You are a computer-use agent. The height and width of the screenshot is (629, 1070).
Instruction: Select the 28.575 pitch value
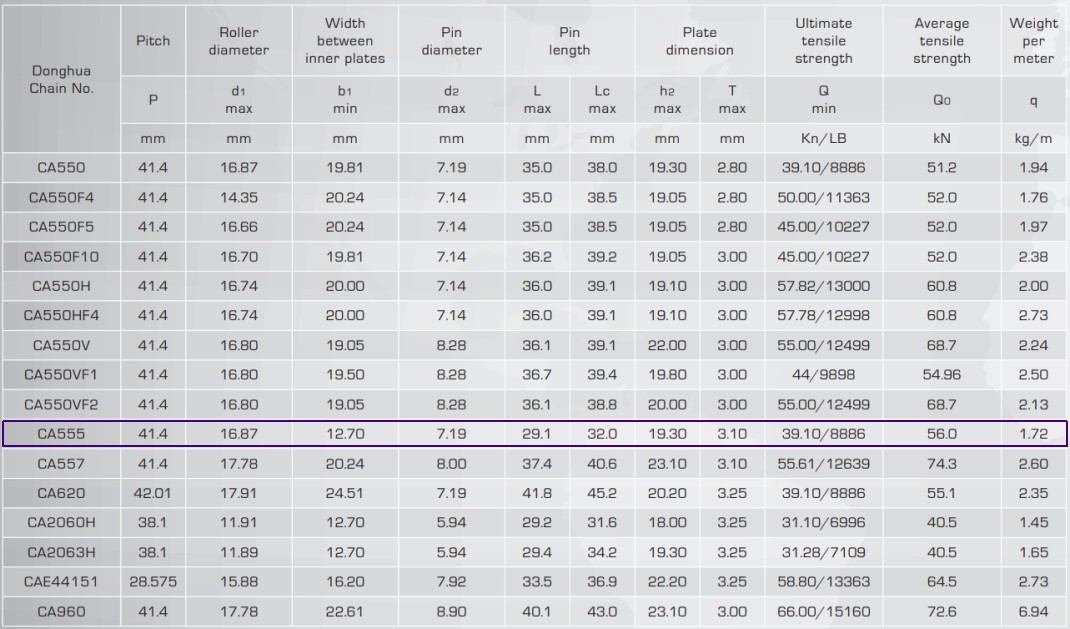pyautogui.click(x=153, y=582)
